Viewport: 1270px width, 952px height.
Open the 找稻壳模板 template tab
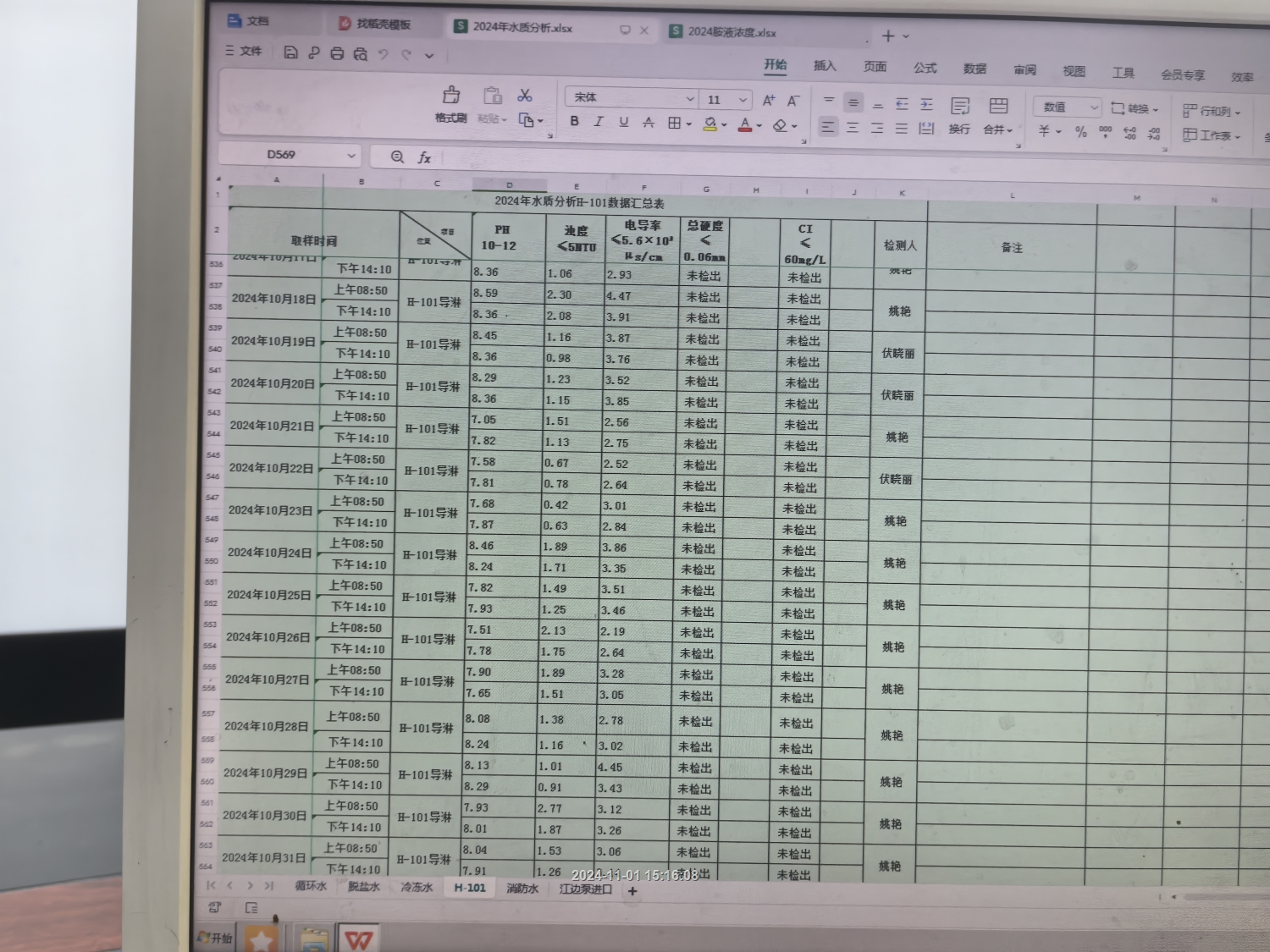click(374, 24)
